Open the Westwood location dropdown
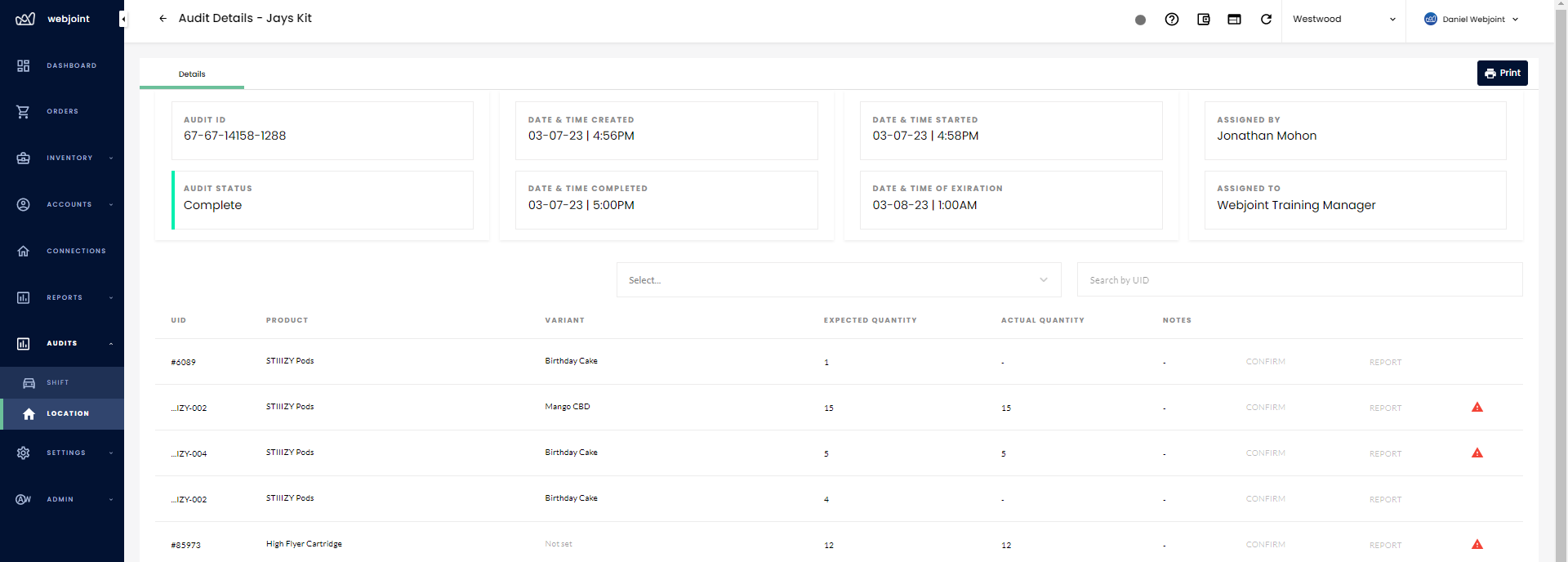1568x562 pixels. pyautogui.click(x=1343, y=20)
